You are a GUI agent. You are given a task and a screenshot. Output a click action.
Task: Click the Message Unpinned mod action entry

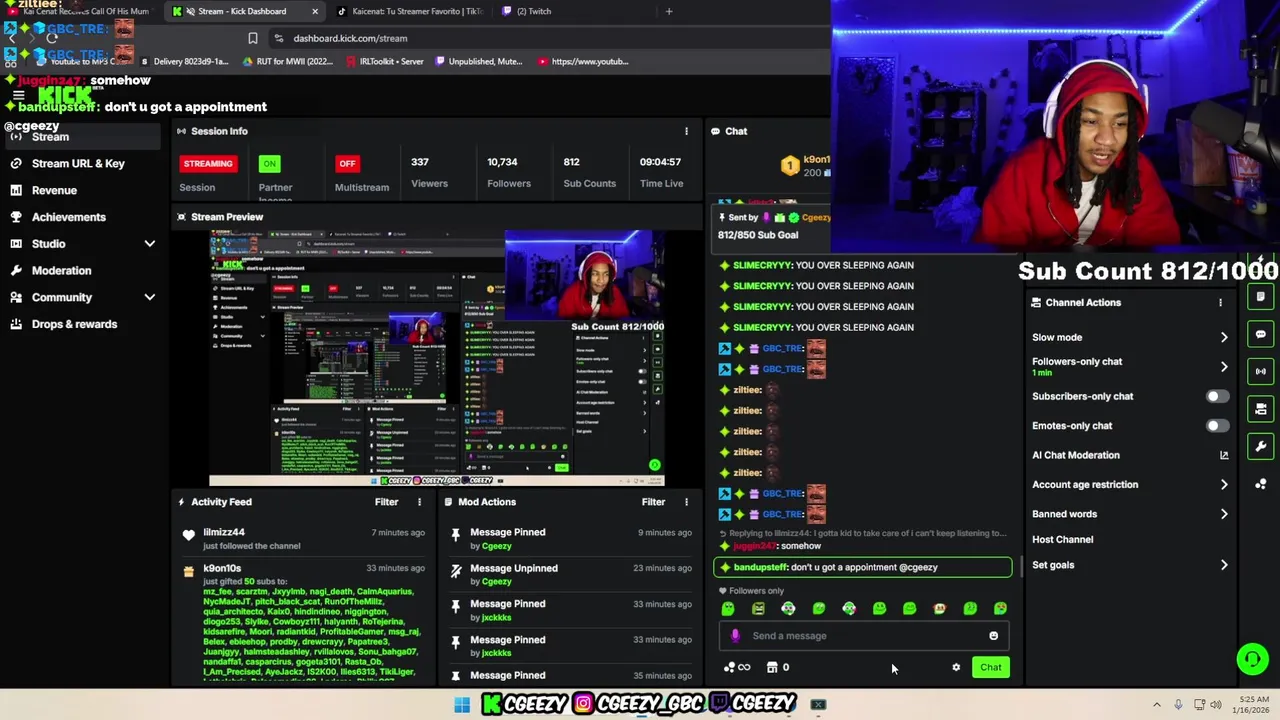point(570,574)
